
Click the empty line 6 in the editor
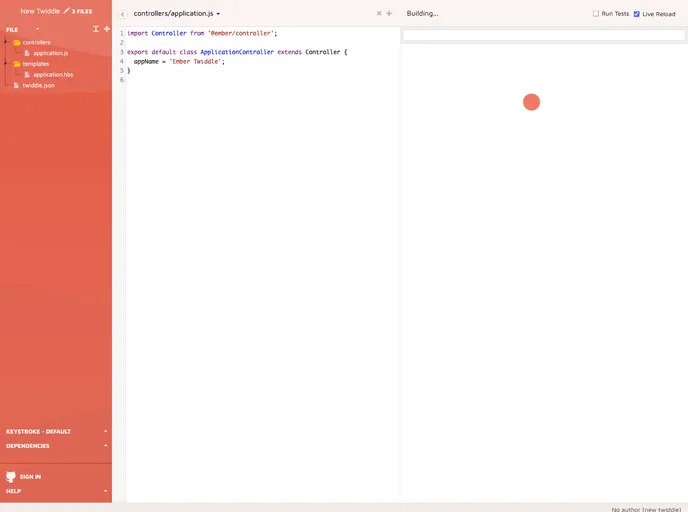click(262, 80)
